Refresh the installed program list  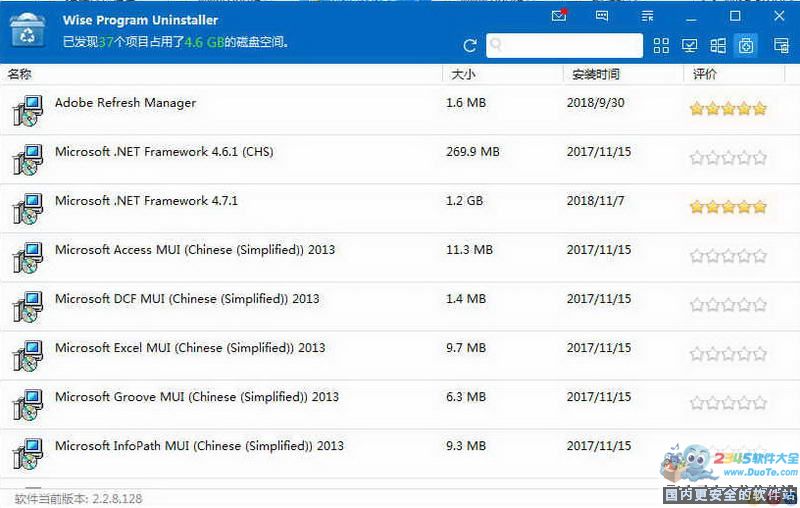(x=470, y=46)
